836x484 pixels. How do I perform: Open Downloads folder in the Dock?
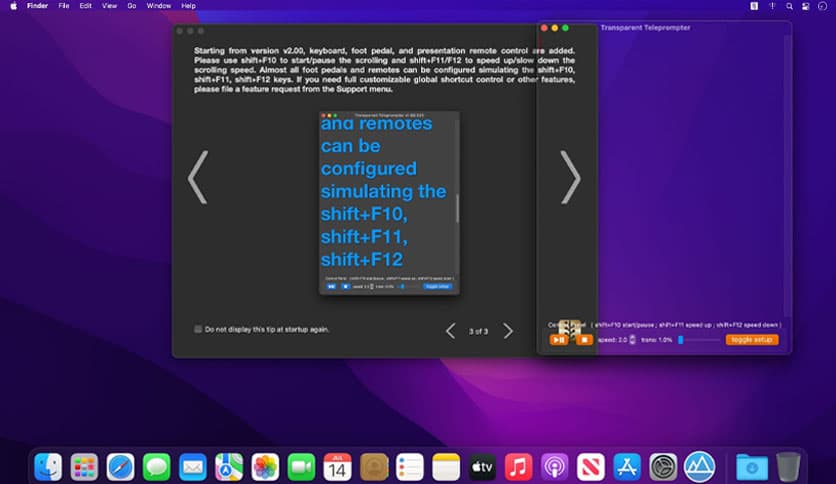(x=752, y=467)
